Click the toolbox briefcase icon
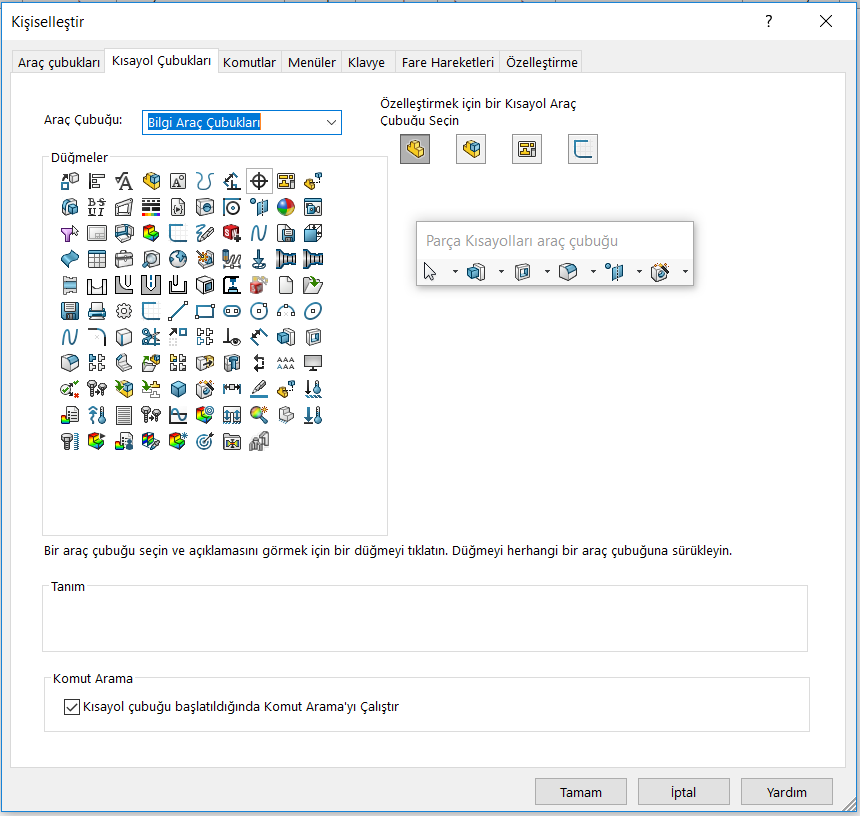The height and width of the screenshot is (816, 860). [x=124, y=259]
